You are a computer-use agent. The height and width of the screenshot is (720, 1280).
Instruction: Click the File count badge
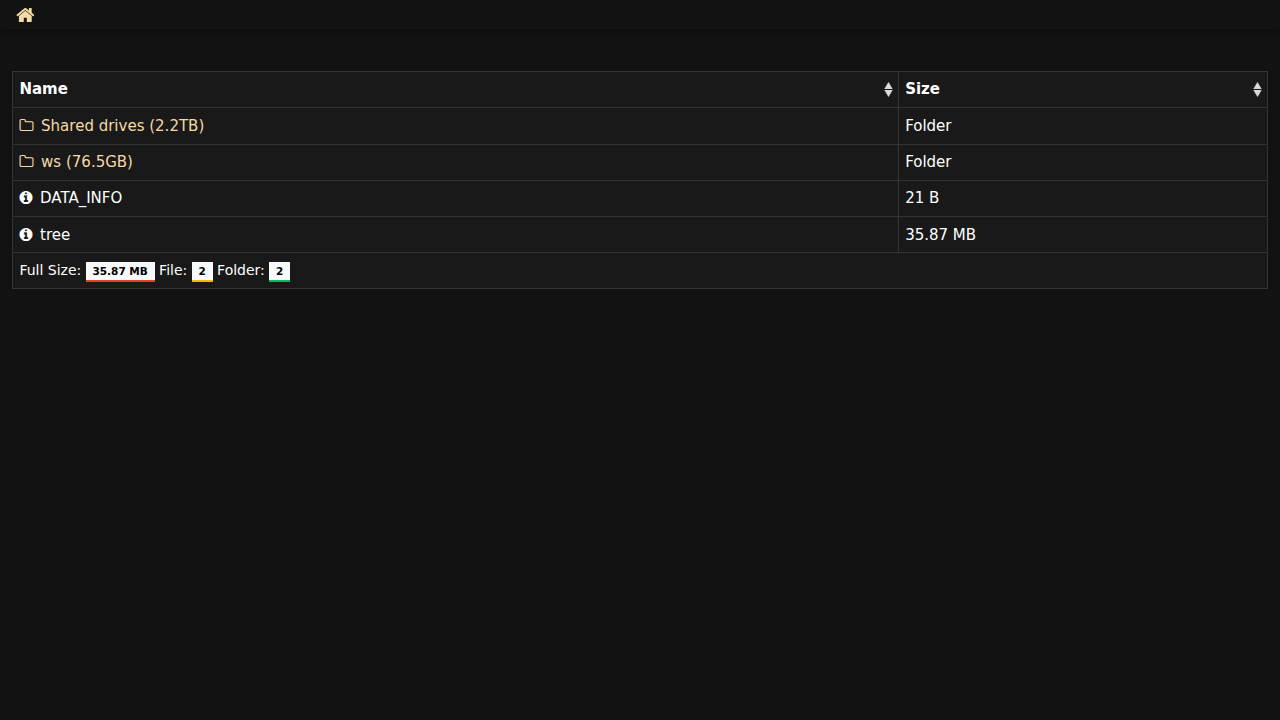coord(202,271)
